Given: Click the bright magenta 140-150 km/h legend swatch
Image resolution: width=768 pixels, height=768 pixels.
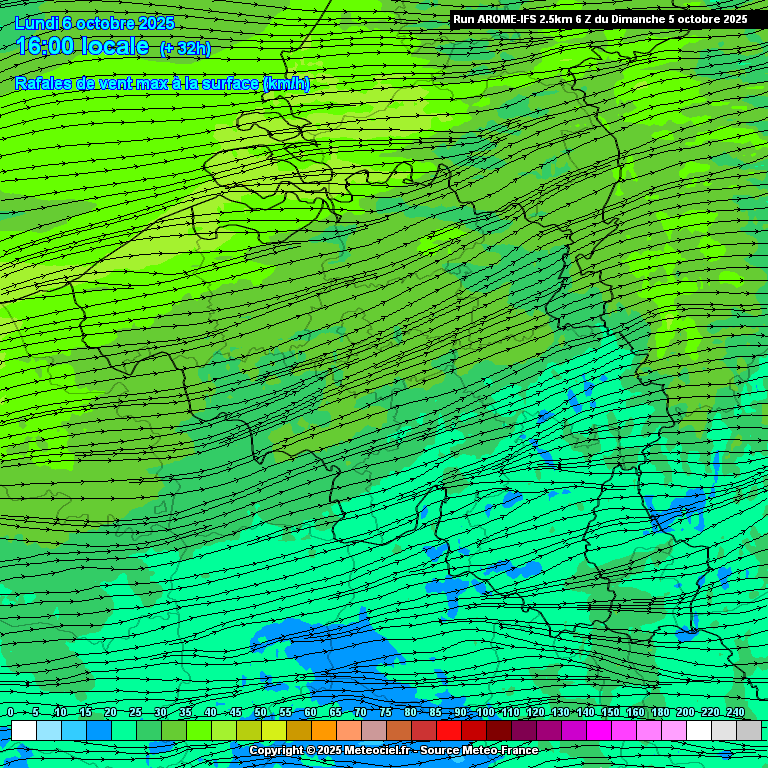Looking at the screenshot, I should 598,730.
